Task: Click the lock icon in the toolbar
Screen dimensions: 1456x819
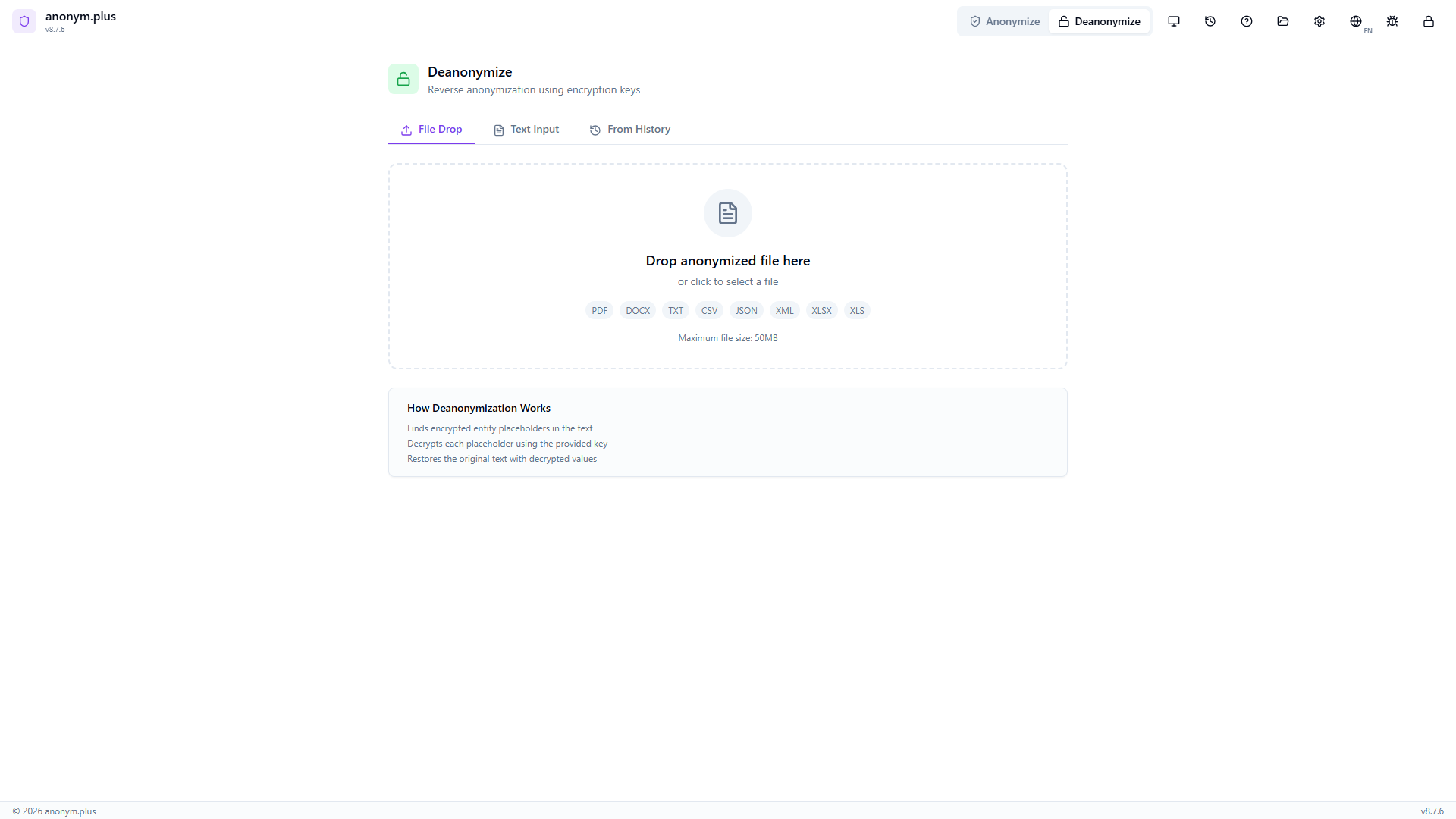Action: [1429, 21]
